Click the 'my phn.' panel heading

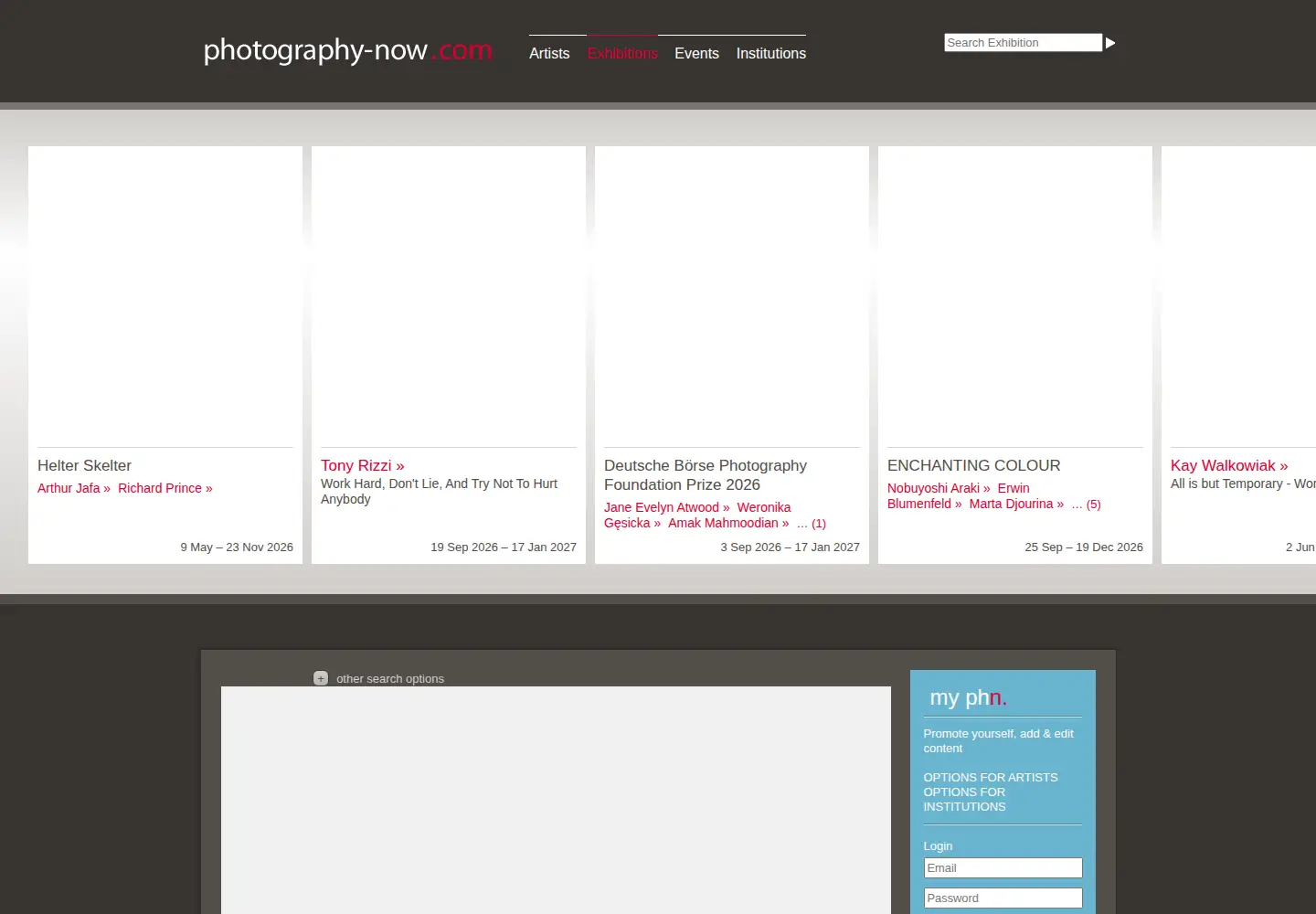(969, 697)
